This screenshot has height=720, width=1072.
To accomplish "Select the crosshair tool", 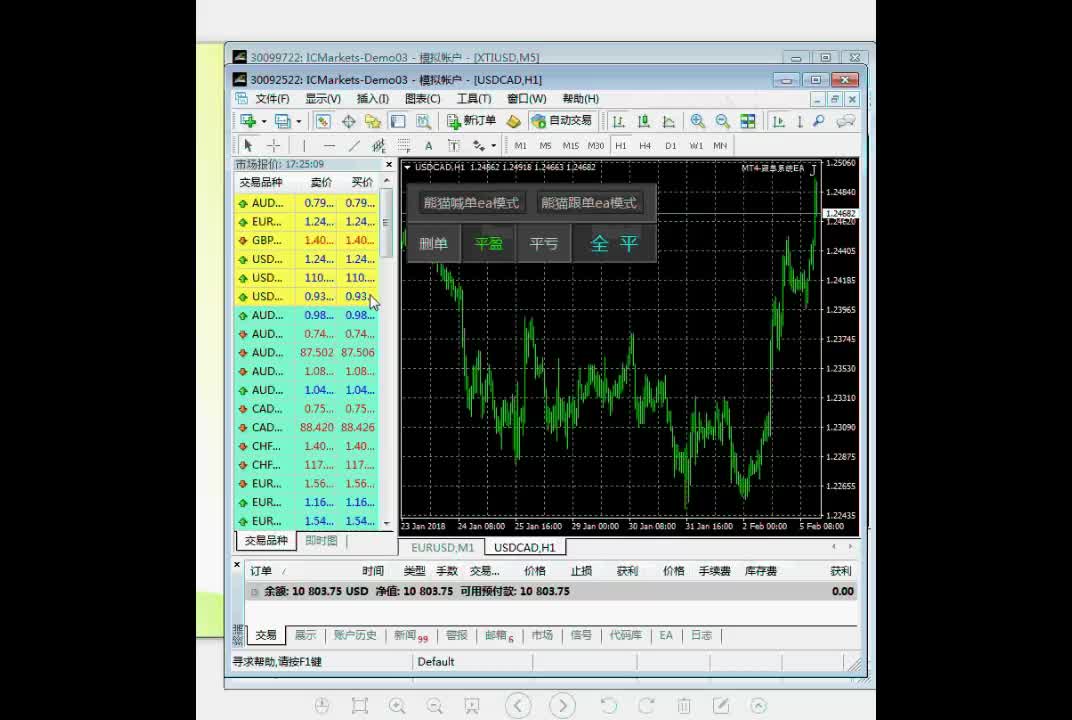I will tap(273, 146).
